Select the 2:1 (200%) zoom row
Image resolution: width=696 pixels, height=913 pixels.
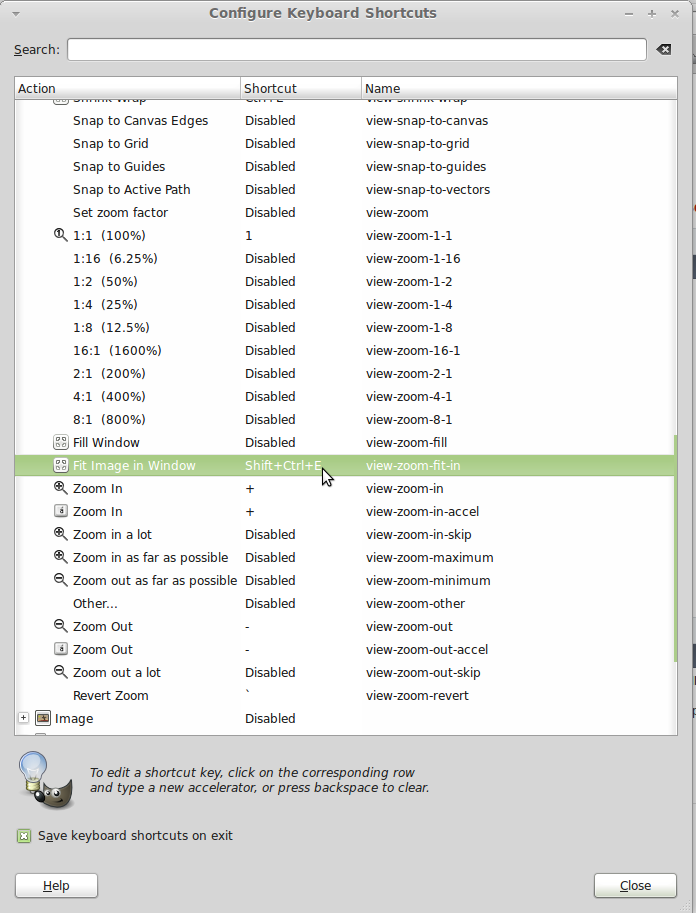click(x=345, y=373)
